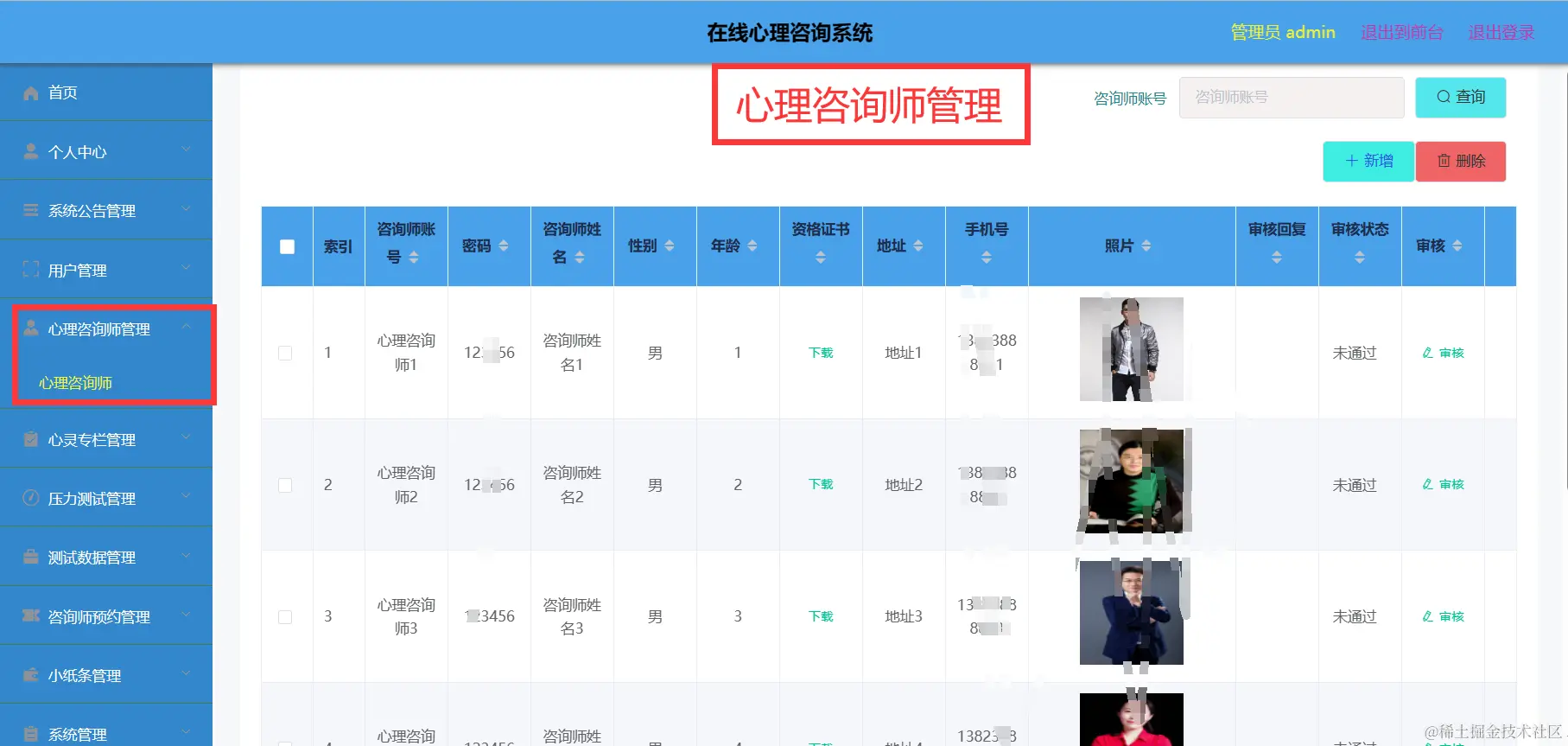Focus the 咨询师账号 search input field
The height and width of the screenshot is (746, 1568).
pos(1292,97)
